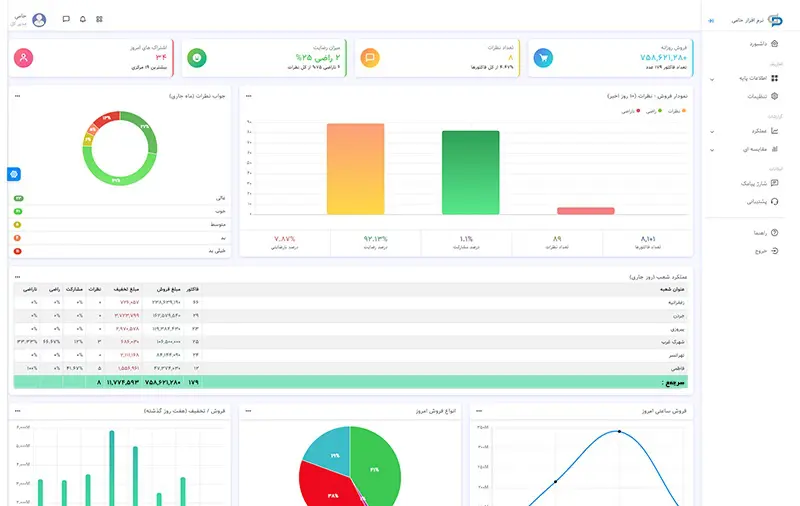Collapse the sidebar with the arrow icon
Viewport: 800px width, 506px height.
711,21
